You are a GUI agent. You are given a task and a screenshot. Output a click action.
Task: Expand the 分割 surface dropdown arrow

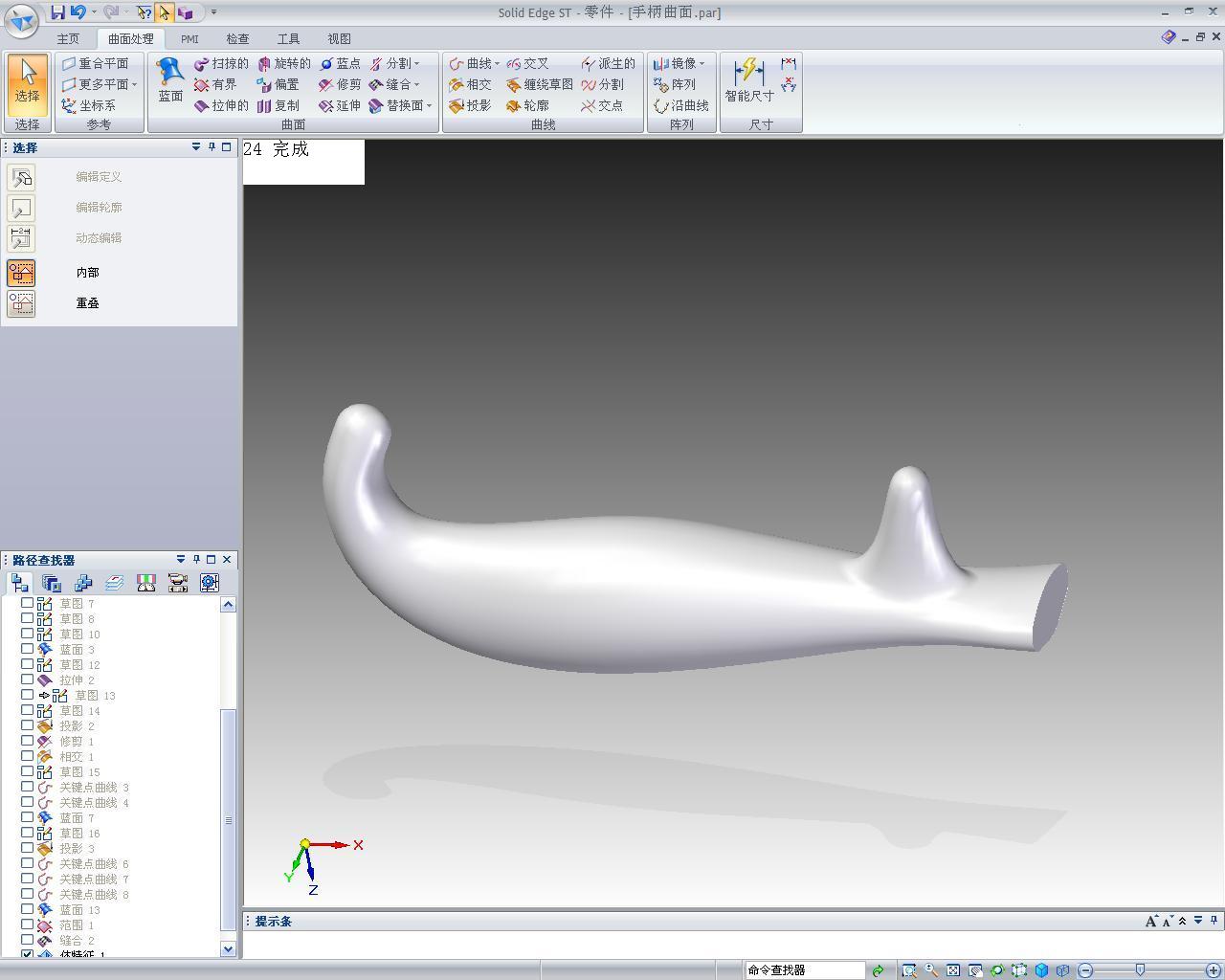point(416,63)
